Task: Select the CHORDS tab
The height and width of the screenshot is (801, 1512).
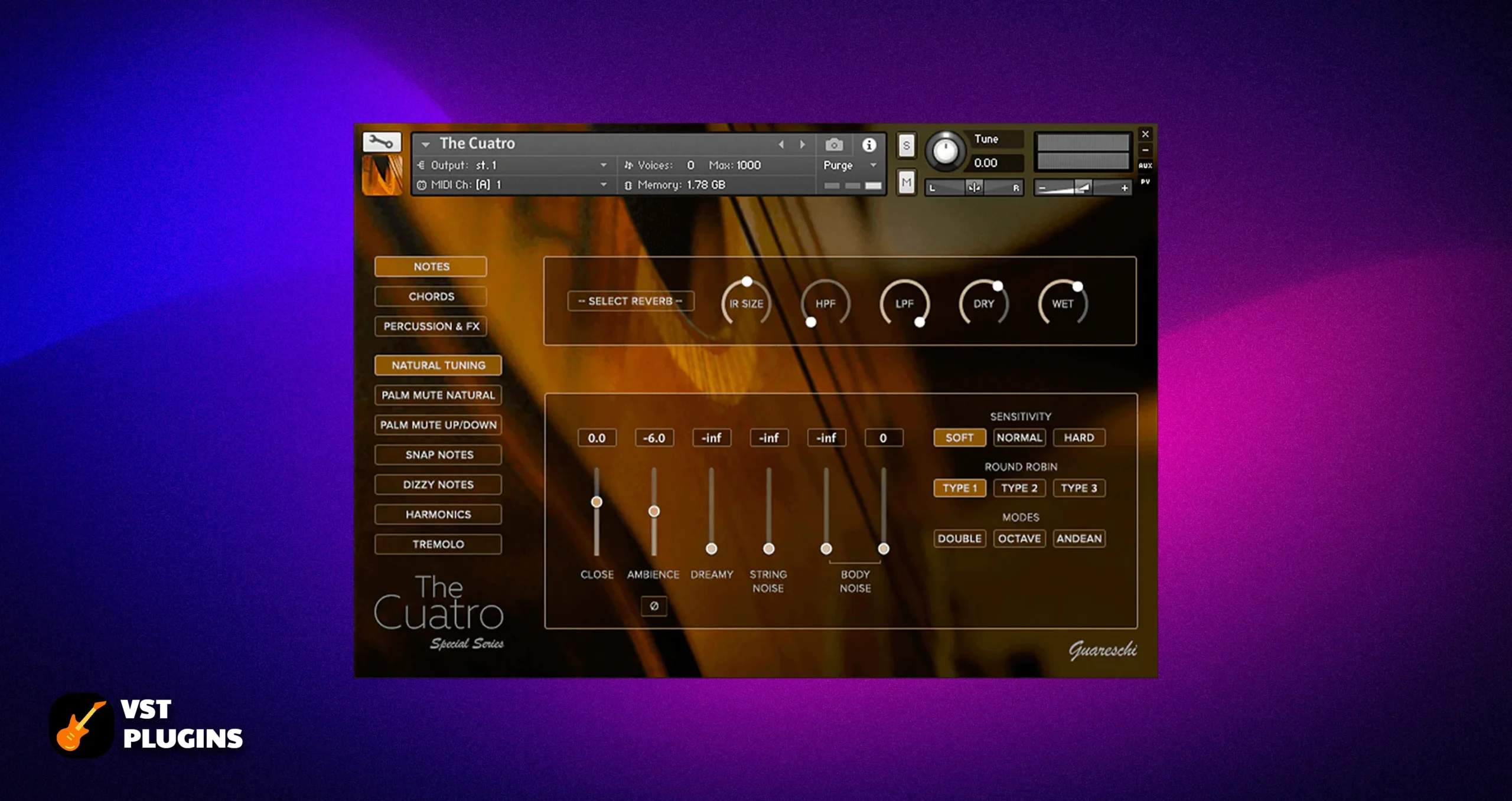Action: (431, 296)
